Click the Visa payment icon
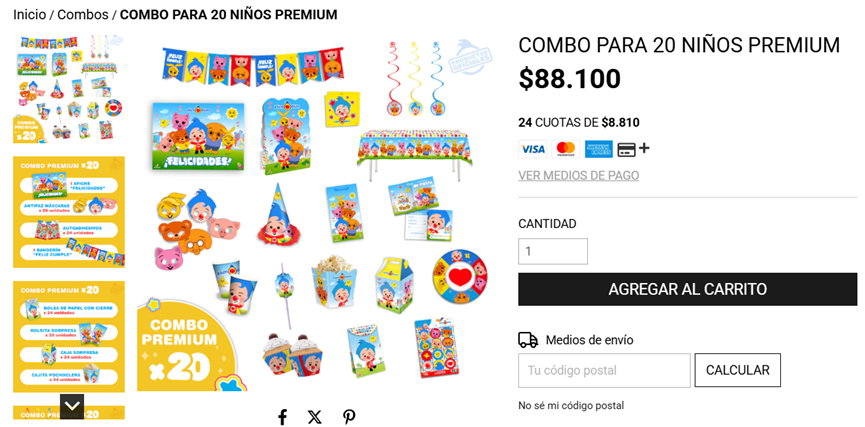The image size is (865, 427). [533, 149]
